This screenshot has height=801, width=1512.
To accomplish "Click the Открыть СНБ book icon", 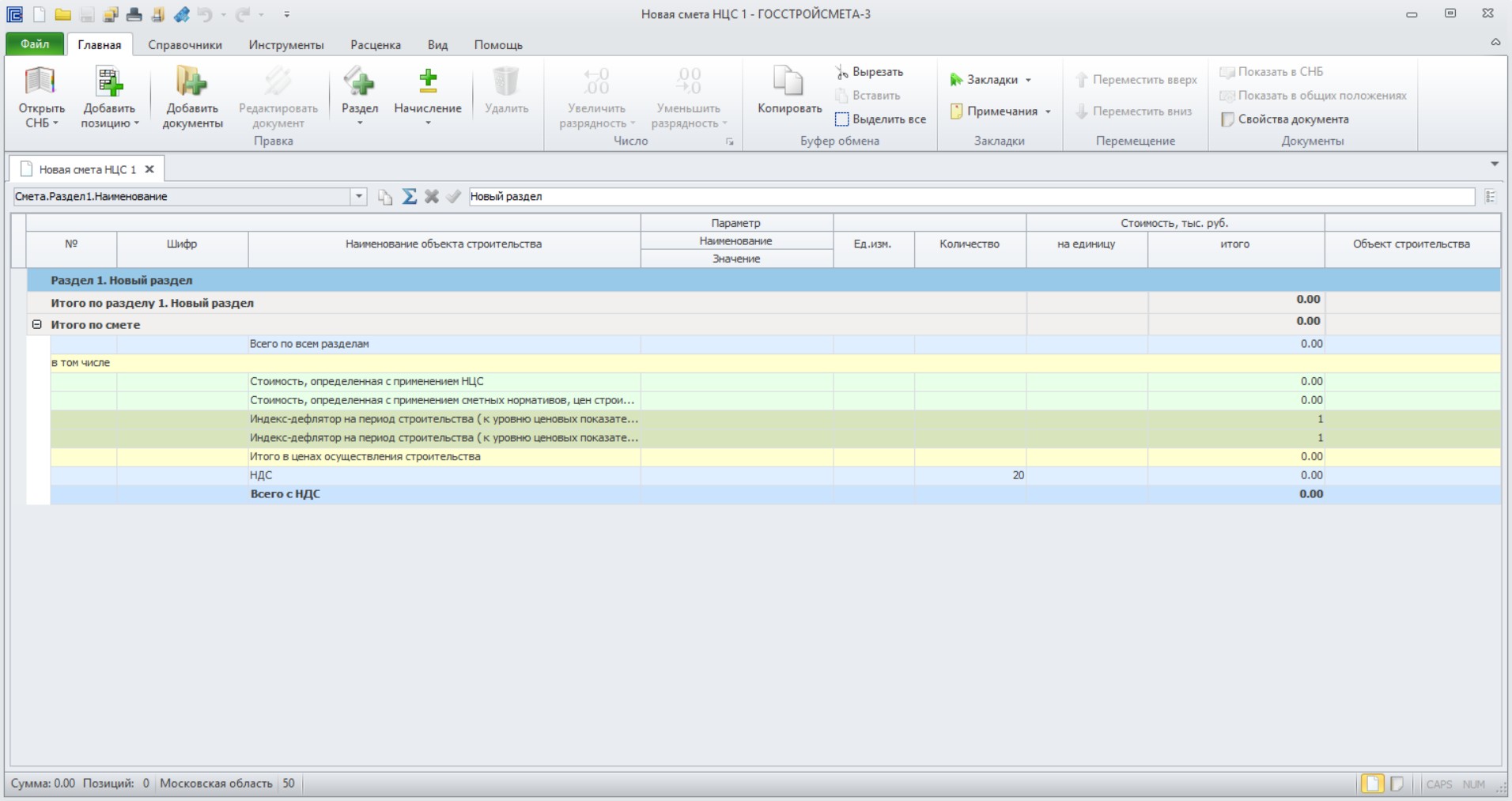I will pos(40,81).
